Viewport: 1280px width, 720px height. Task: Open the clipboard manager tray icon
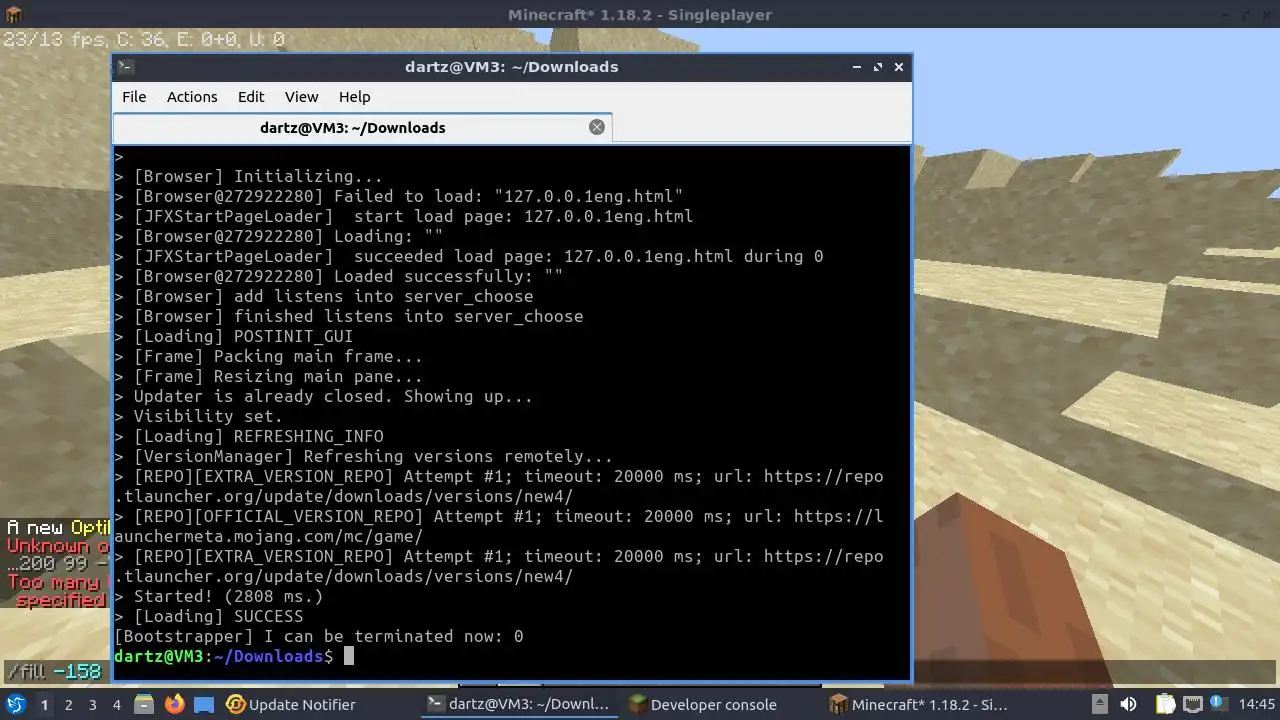(x=1163, y=704)
